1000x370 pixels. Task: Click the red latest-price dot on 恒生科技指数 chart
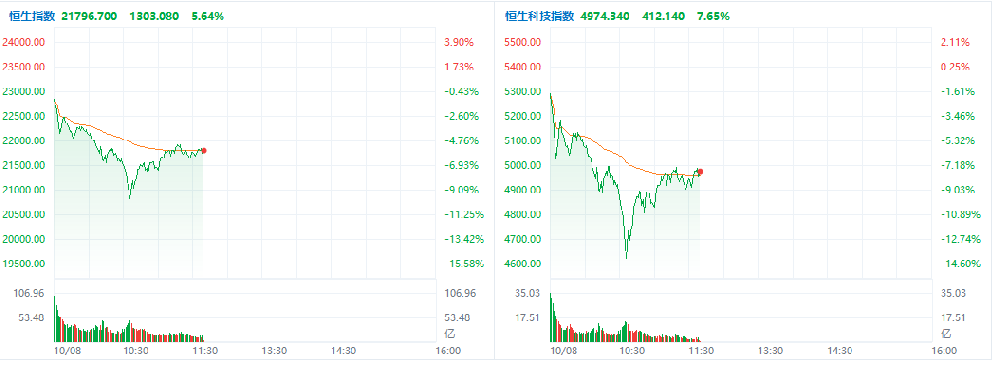pyautogui.click(x=700, y=171)
